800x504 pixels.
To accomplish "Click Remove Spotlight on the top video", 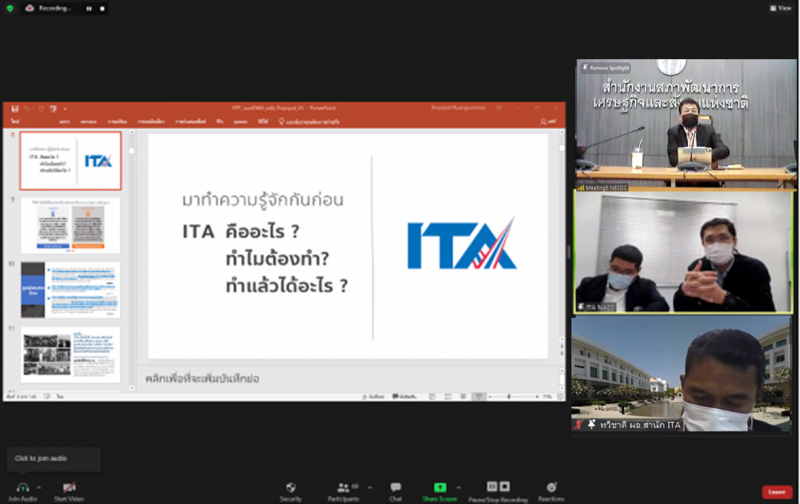I will (606, 67).
